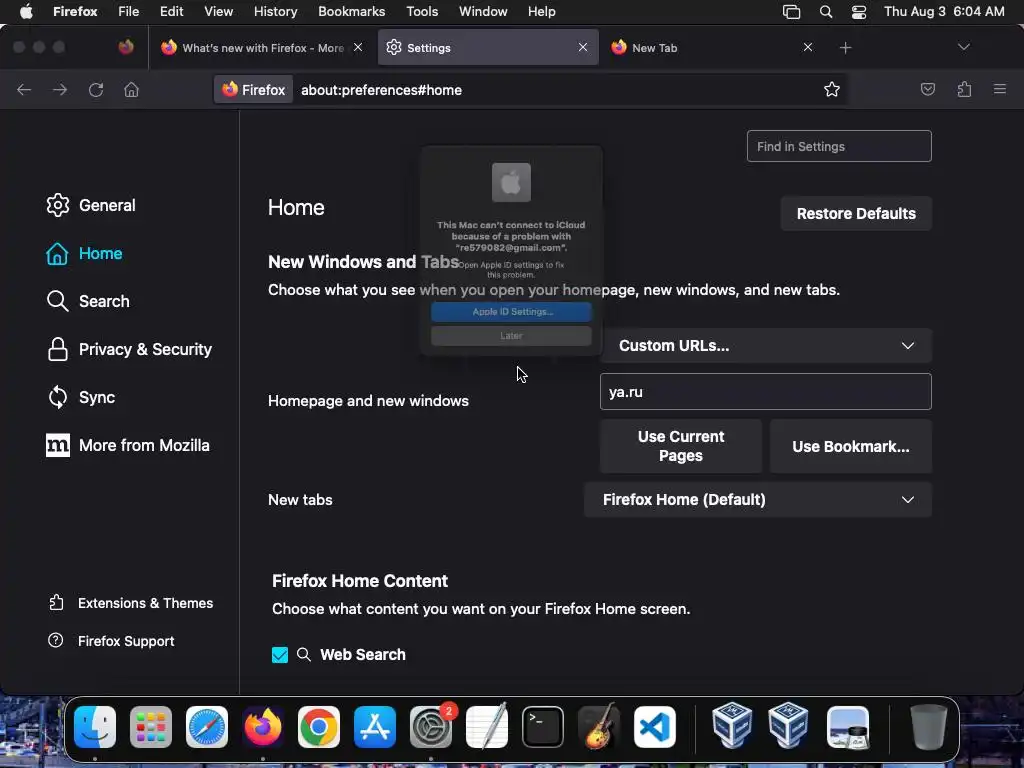Open Launchpad from the dock
Screen dimensions: 1024x768
(x=151, y=727)
